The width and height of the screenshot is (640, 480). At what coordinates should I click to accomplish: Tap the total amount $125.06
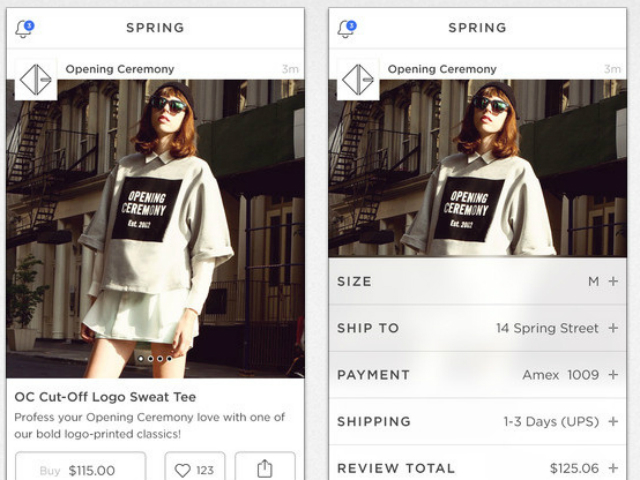(x=574, y=468)
